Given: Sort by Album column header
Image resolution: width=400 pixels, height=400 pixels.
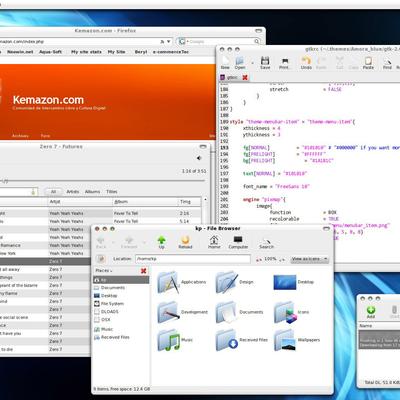Looking at the screenshot, I should [145, 202].
